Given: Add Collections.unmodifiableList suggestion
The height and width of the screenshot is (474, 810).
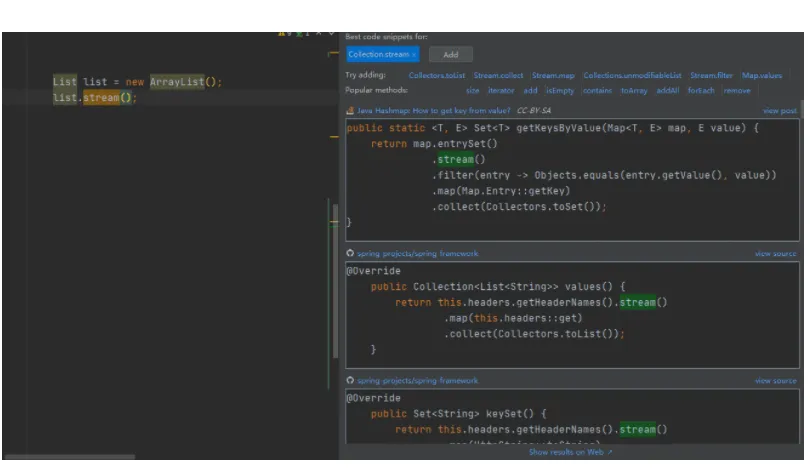Looking at the screenshot, I should tap(632, 75).
